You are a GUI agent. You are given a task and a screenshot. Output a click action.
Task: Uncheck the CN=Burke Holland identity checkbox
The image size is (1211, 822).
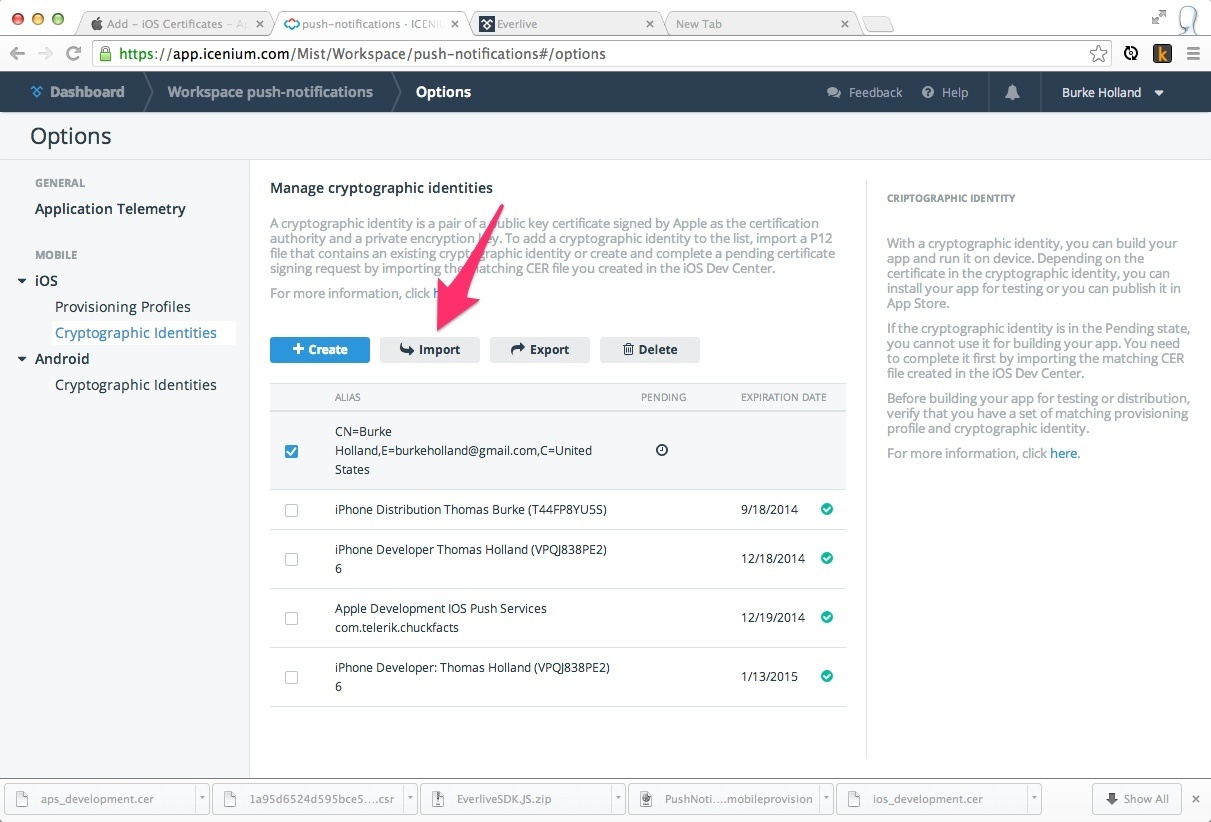click(x=291, y=451)
